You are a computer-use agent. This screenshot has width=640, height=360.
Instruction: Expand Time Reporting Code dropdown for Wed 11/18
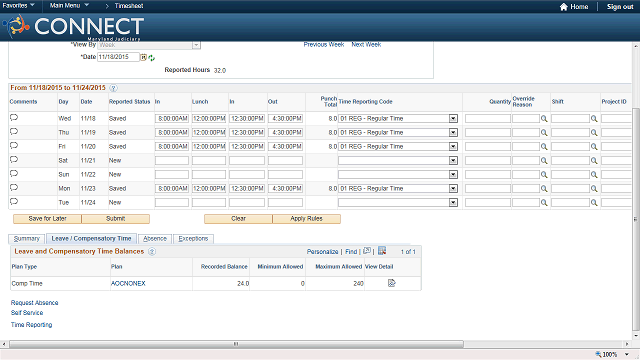(453, 118)
